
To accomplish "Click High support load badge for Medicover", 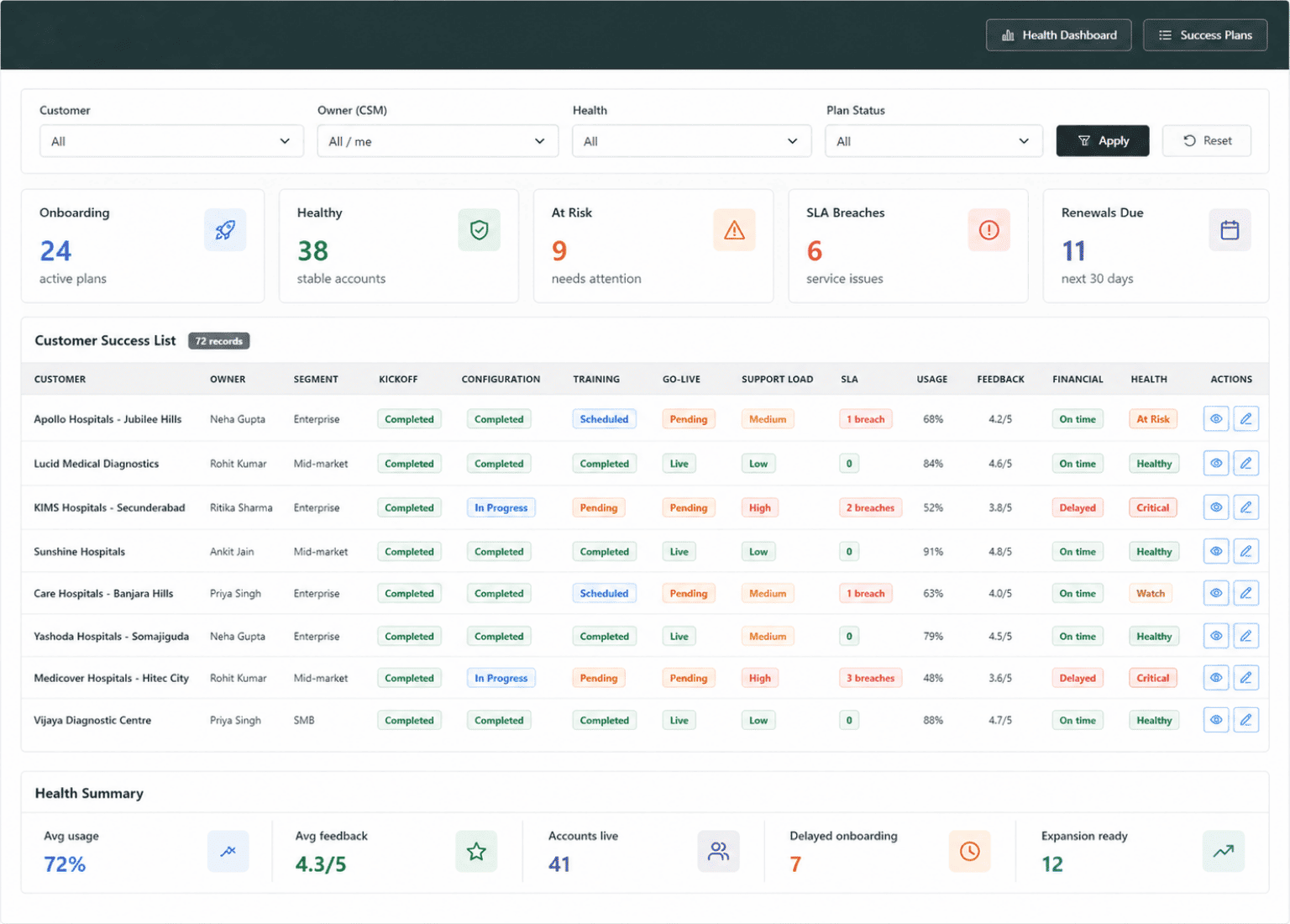I will [760, 678].
